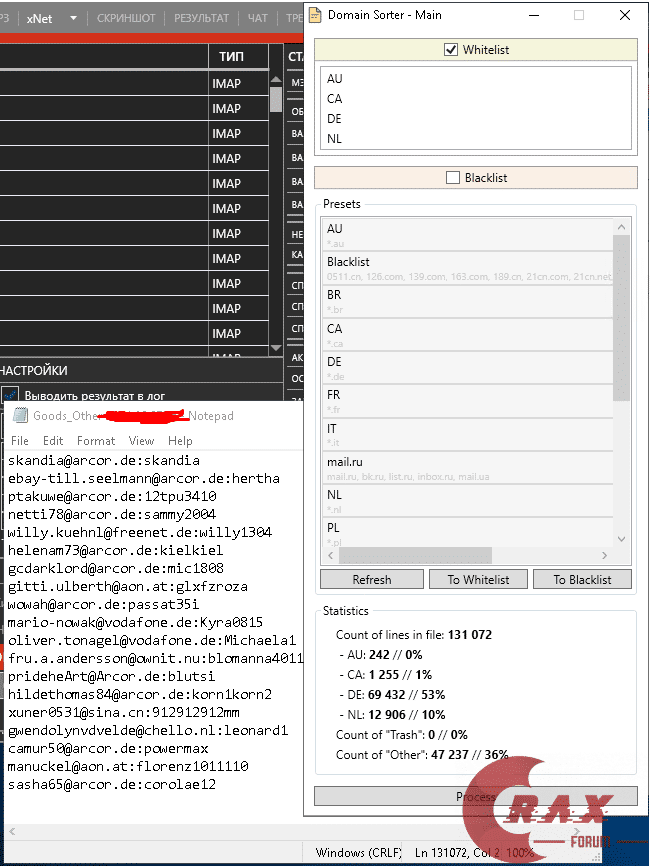
Task: Toggle the Whitelist checkbox
Action: (451, 50)
